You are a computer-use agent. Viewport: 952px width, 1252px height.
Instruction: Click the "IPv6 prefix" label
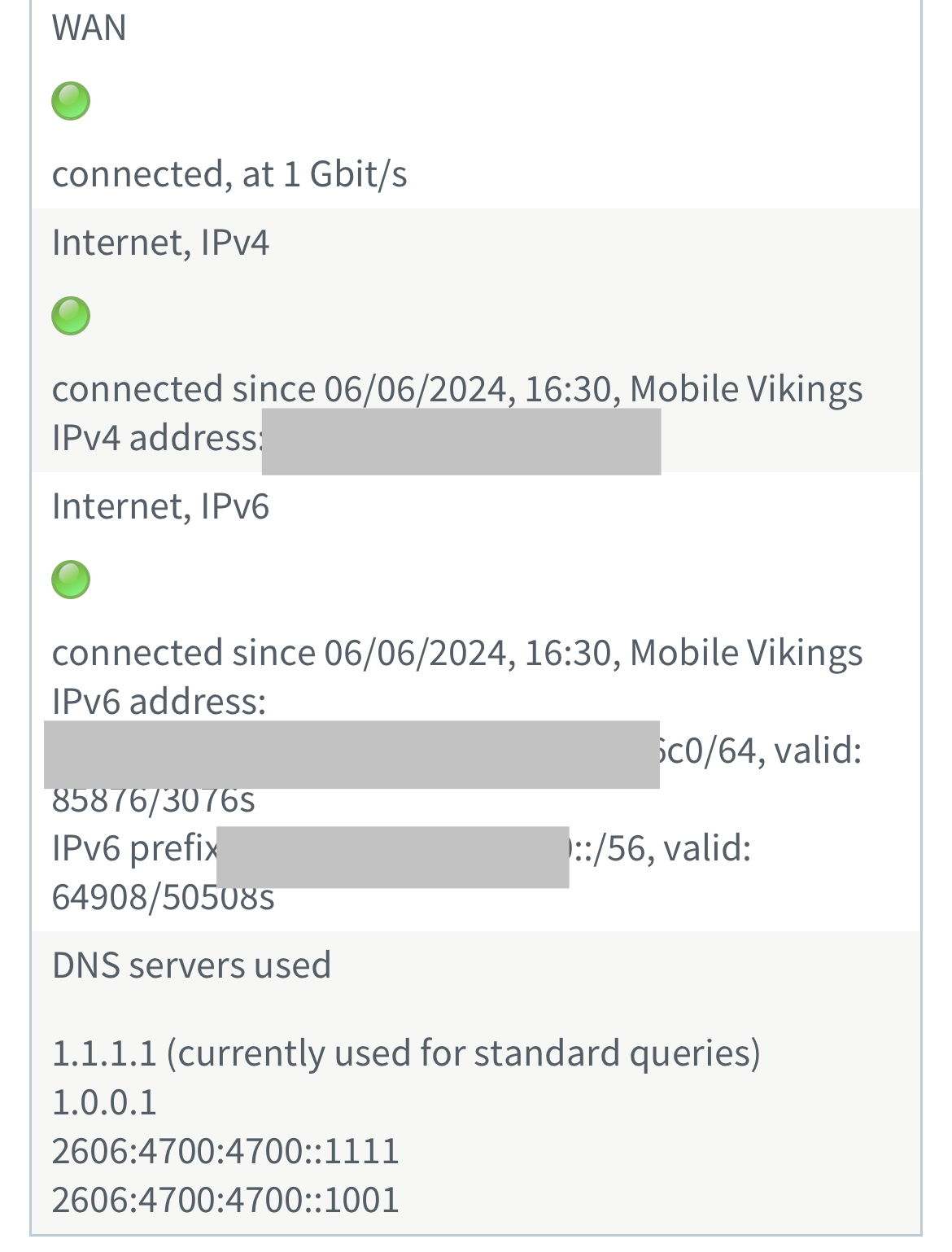tap(134, 848)
